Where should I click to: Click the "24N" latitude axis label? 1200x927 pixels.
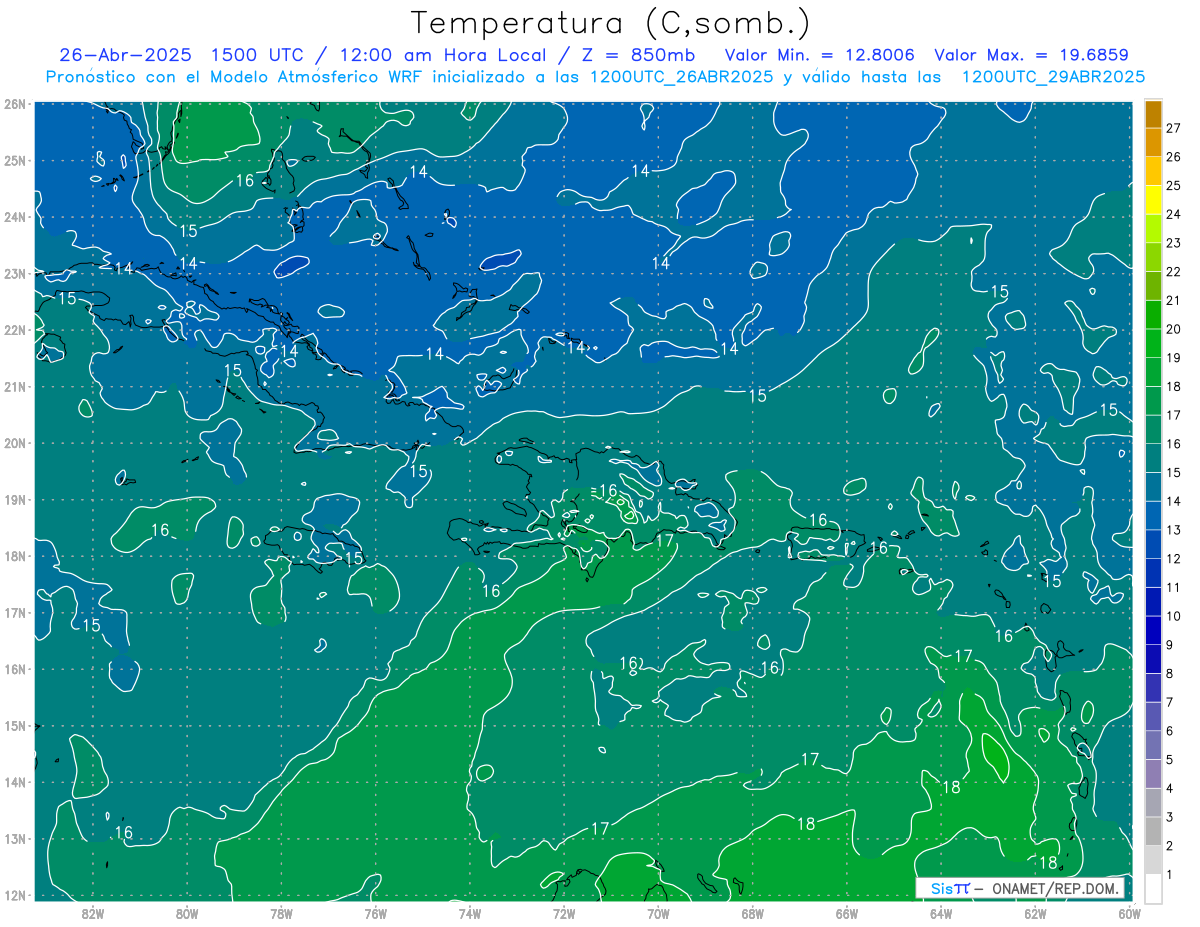14,217
